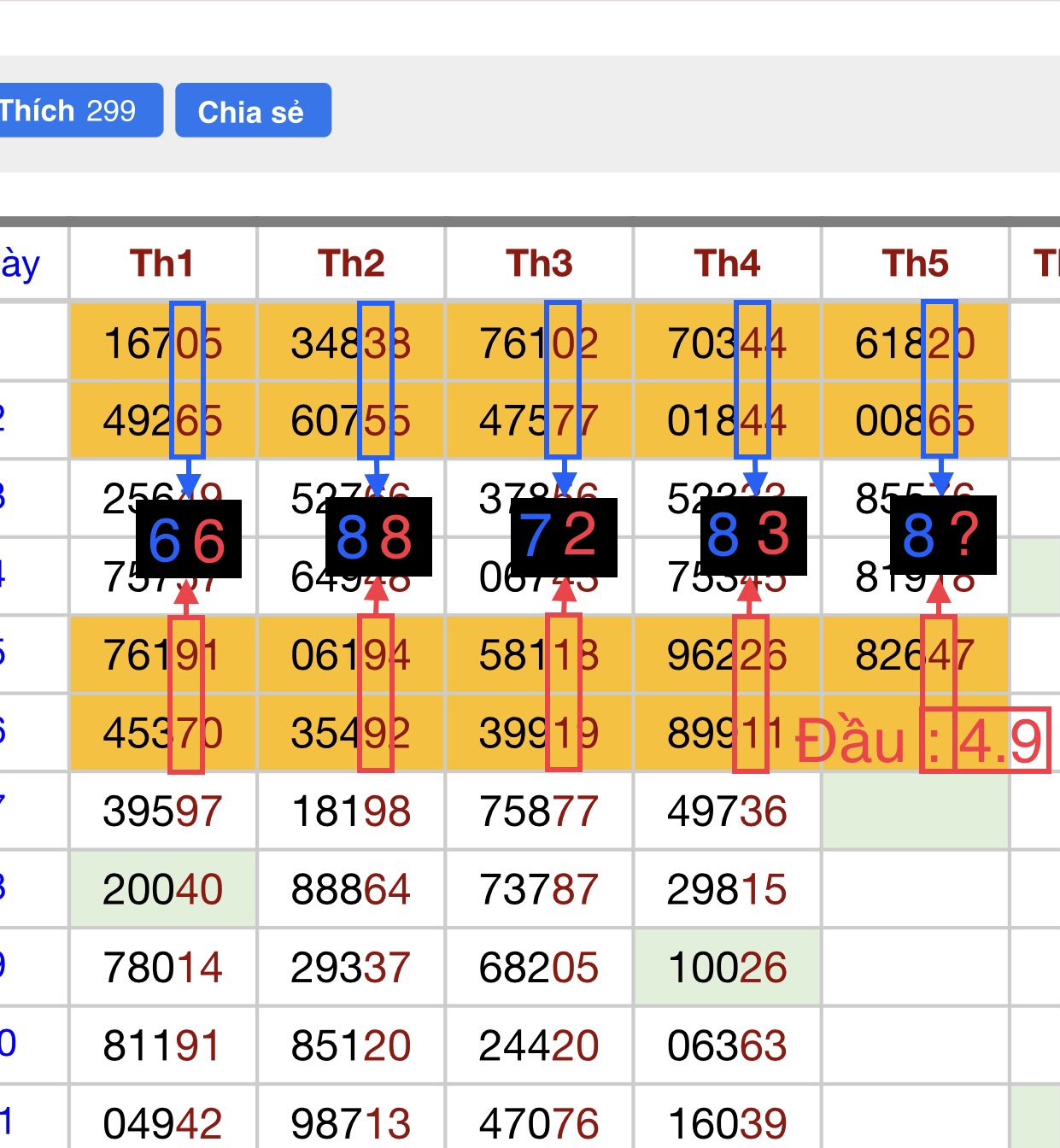
Task: Click the result 82647 in Th5
Action: (x=915, y=655)
